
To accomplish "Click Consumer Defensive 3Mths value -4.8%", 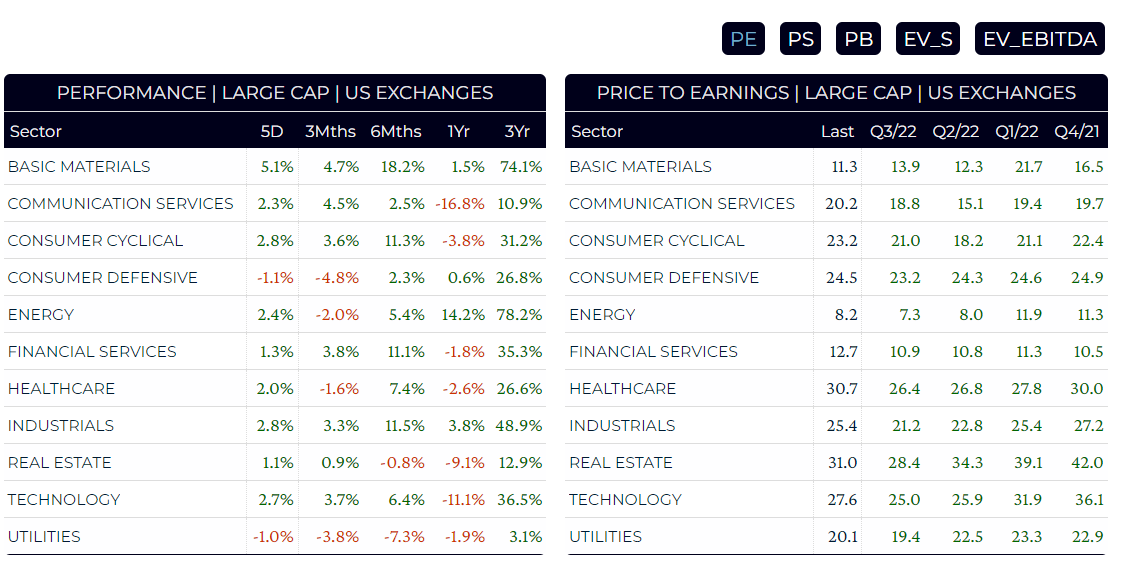I will (x=337, y=278).
